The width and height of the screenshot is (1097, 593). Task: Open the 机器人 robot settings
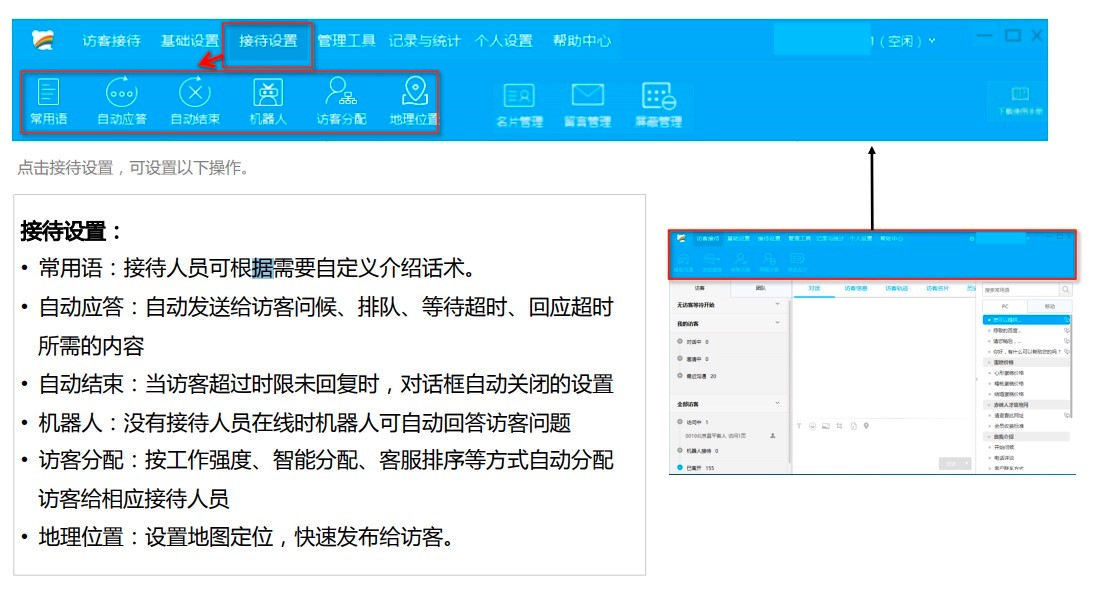(x=268, y=102)
